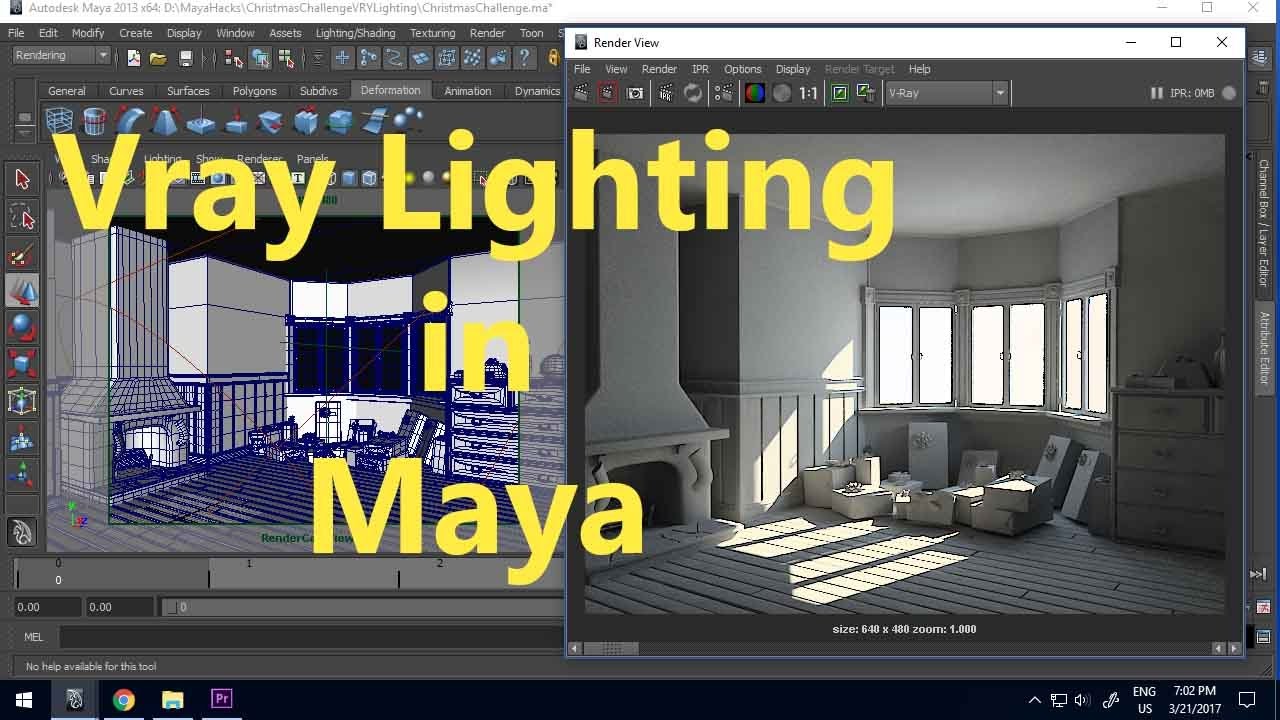Click the time slider range bar

pos(365,607)
